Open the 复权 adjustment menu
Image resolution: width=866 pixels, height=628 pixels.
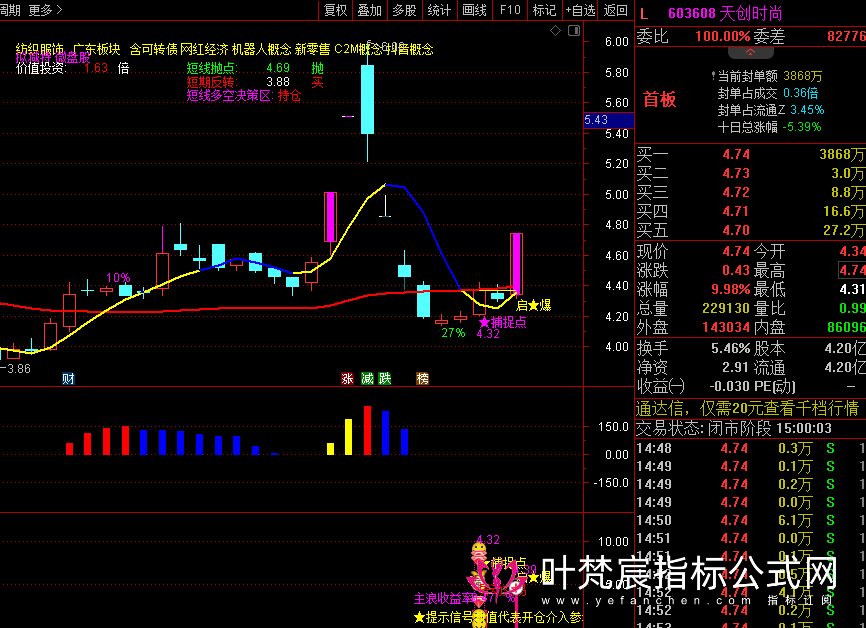coord(335,10)
